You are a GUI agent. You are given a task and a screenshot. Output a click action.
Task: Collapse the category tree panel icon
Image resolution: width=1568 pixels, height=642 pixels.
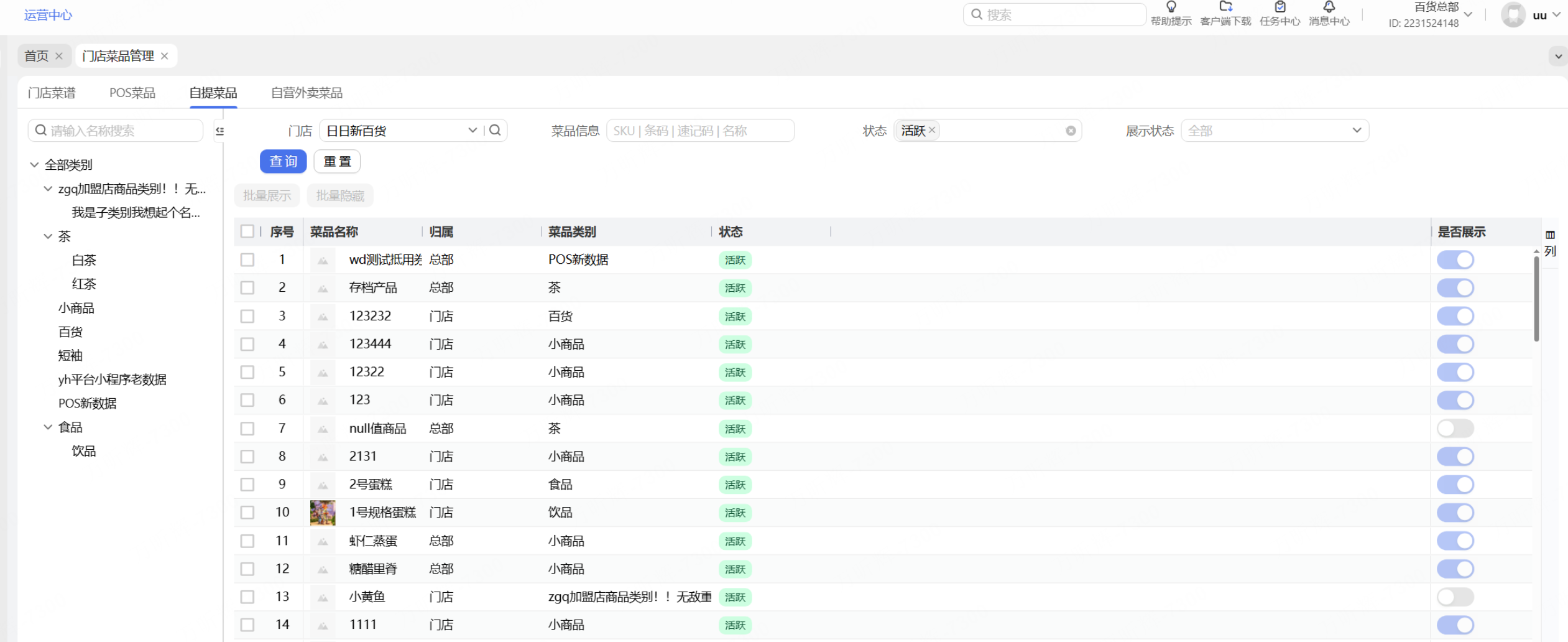219,131
